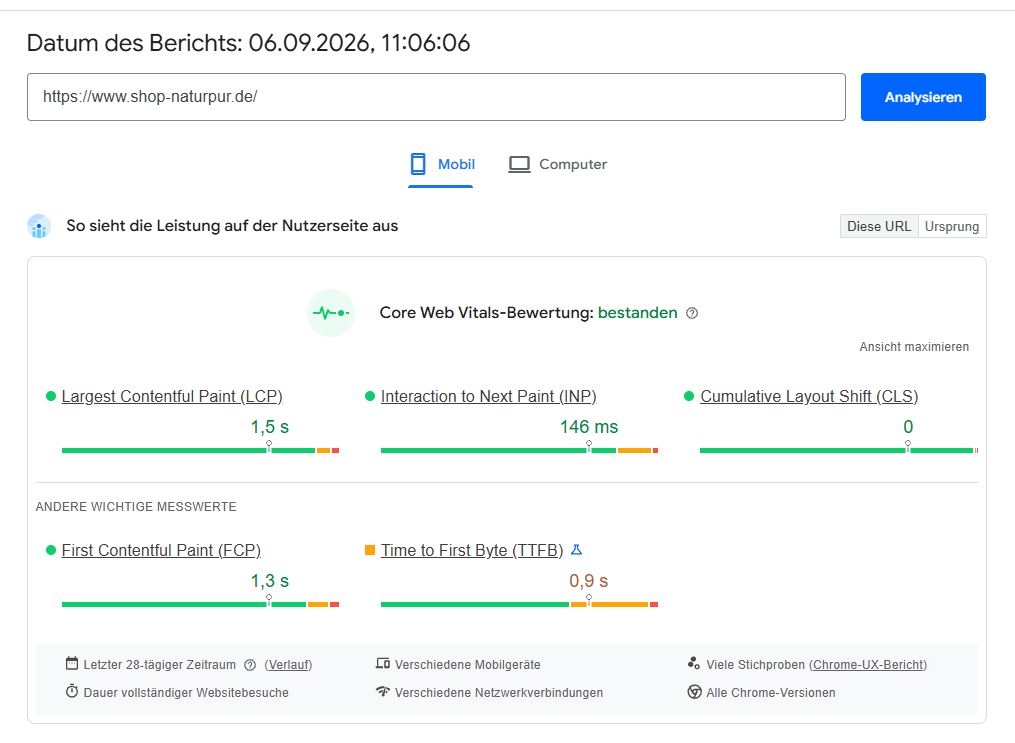1015x743 pixels.
Task: Switch to the Computer tab
Action: 557,164
